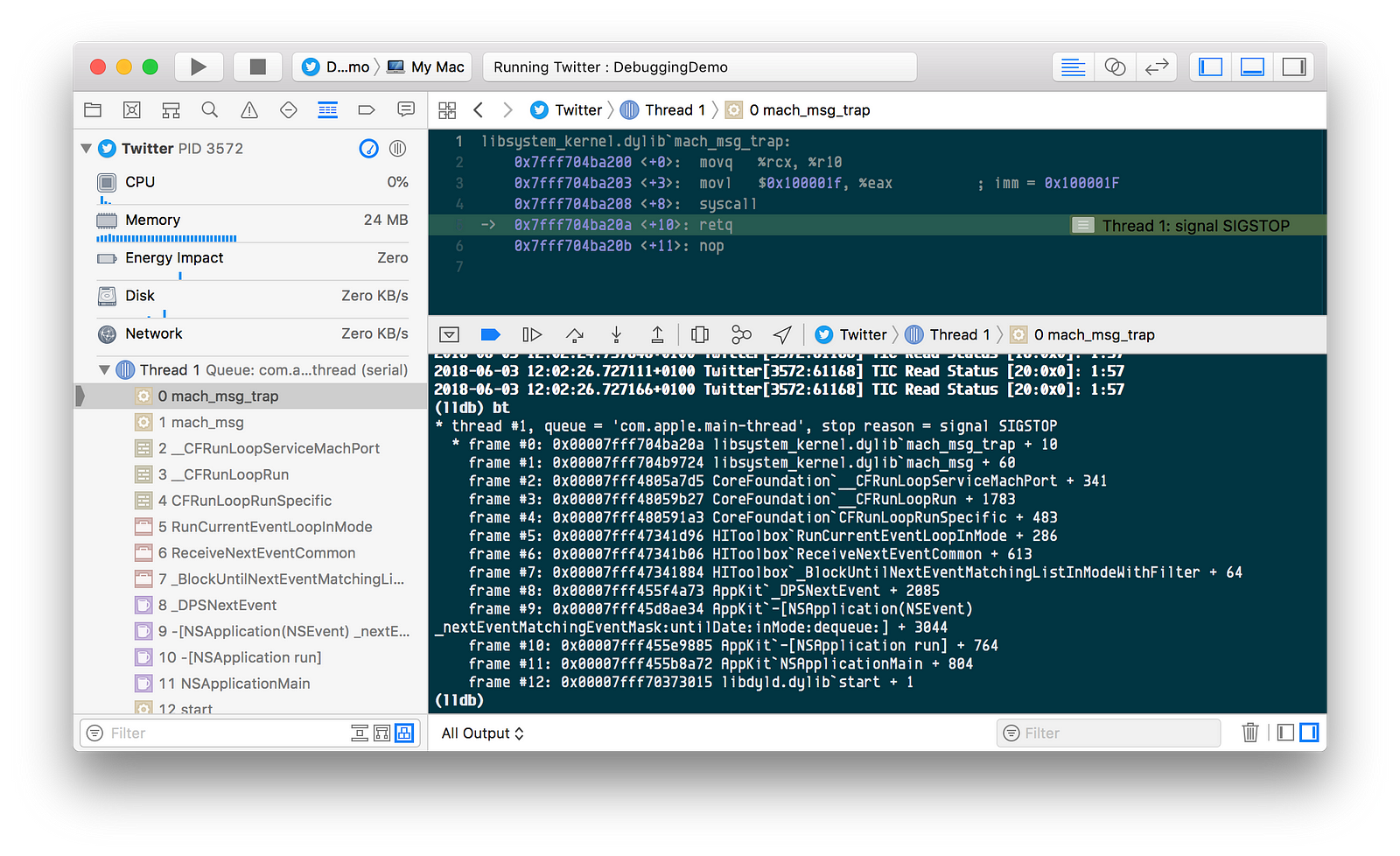Open the Memory gauge report
This screenshot has height=856, width=1400.
pos(252,224)
